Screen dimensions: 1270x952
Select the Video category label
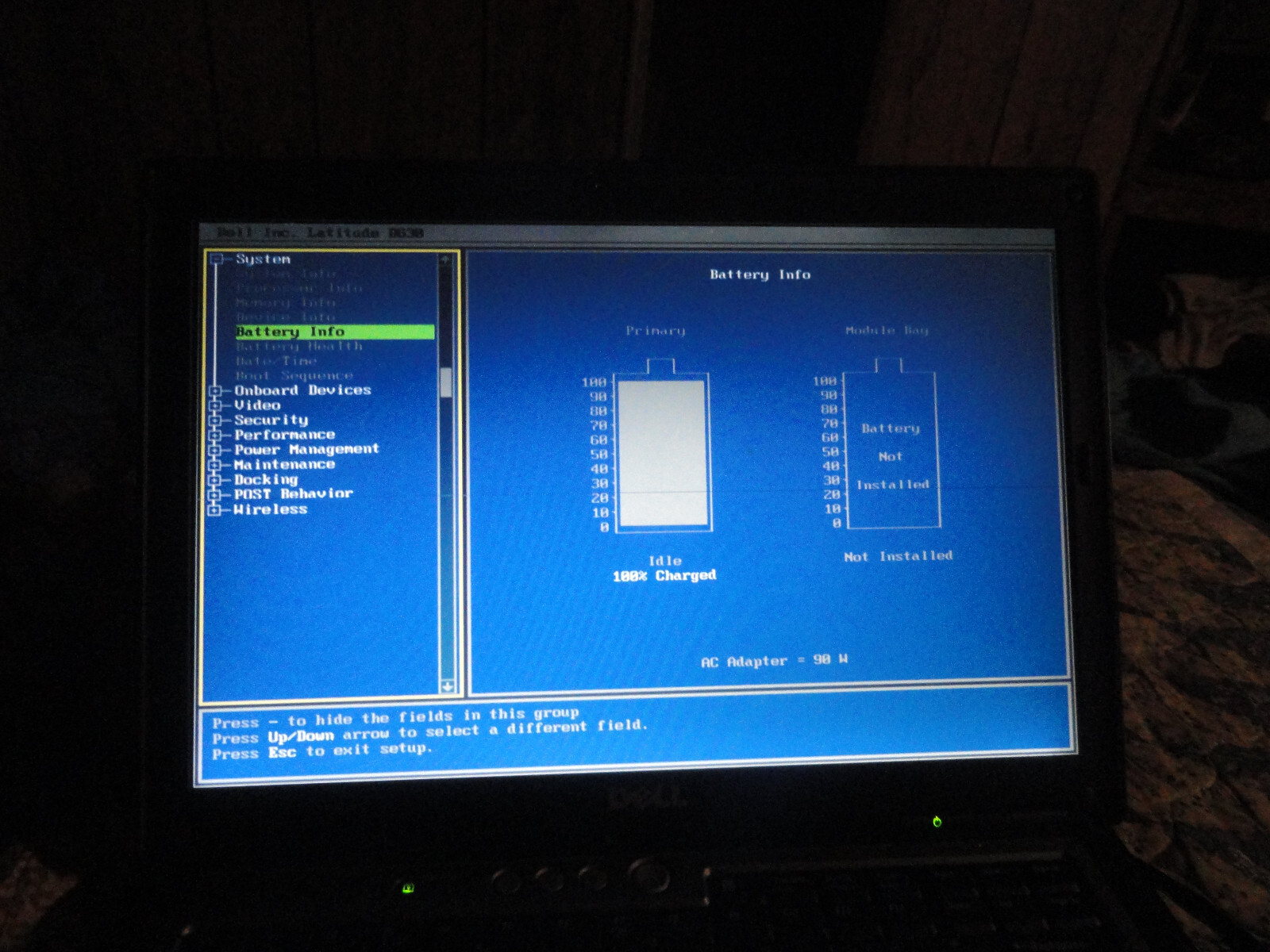257,405
